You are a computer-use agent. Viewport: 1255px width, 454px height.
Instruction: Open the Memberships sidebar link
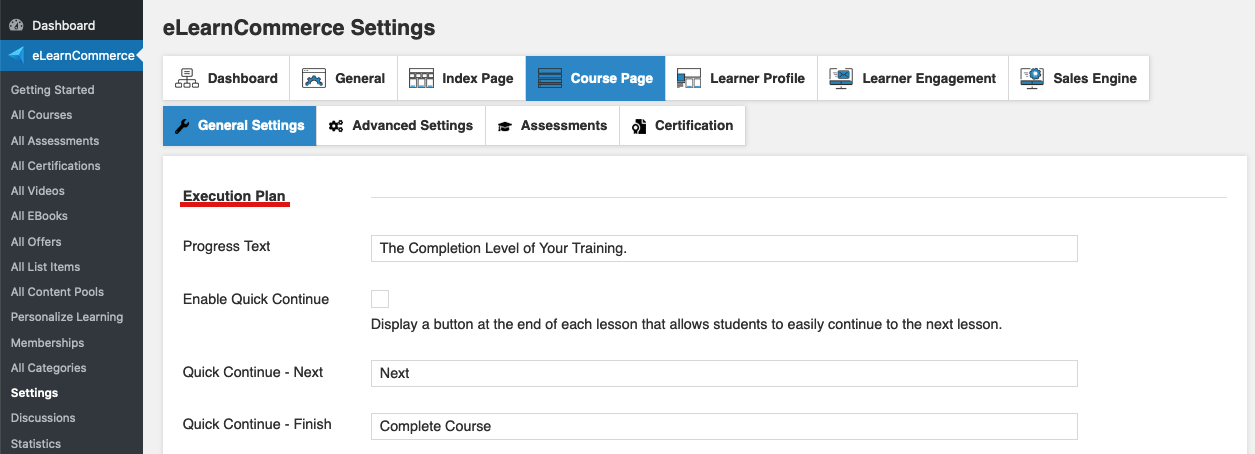pos(47,343)
